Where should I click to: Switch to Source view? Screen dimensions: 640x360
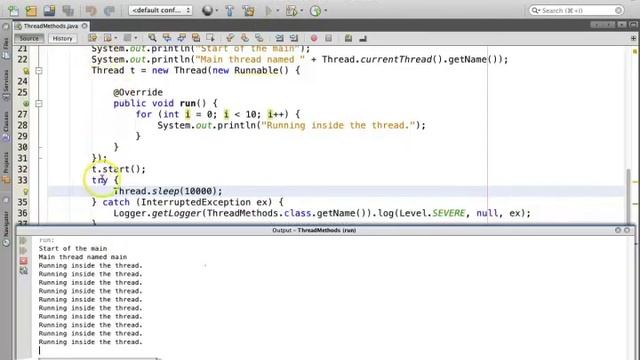pos(29,38)
